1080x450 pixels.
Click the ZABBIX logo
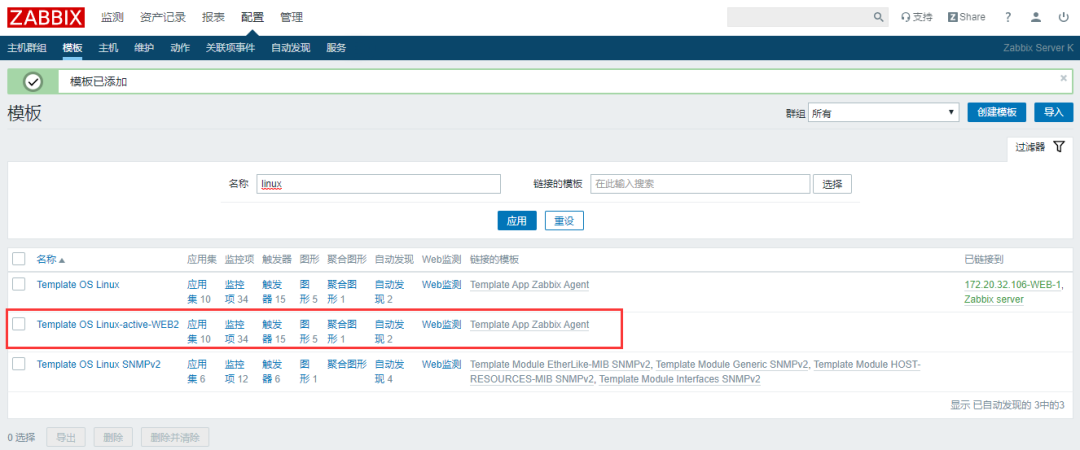[46, 17]
